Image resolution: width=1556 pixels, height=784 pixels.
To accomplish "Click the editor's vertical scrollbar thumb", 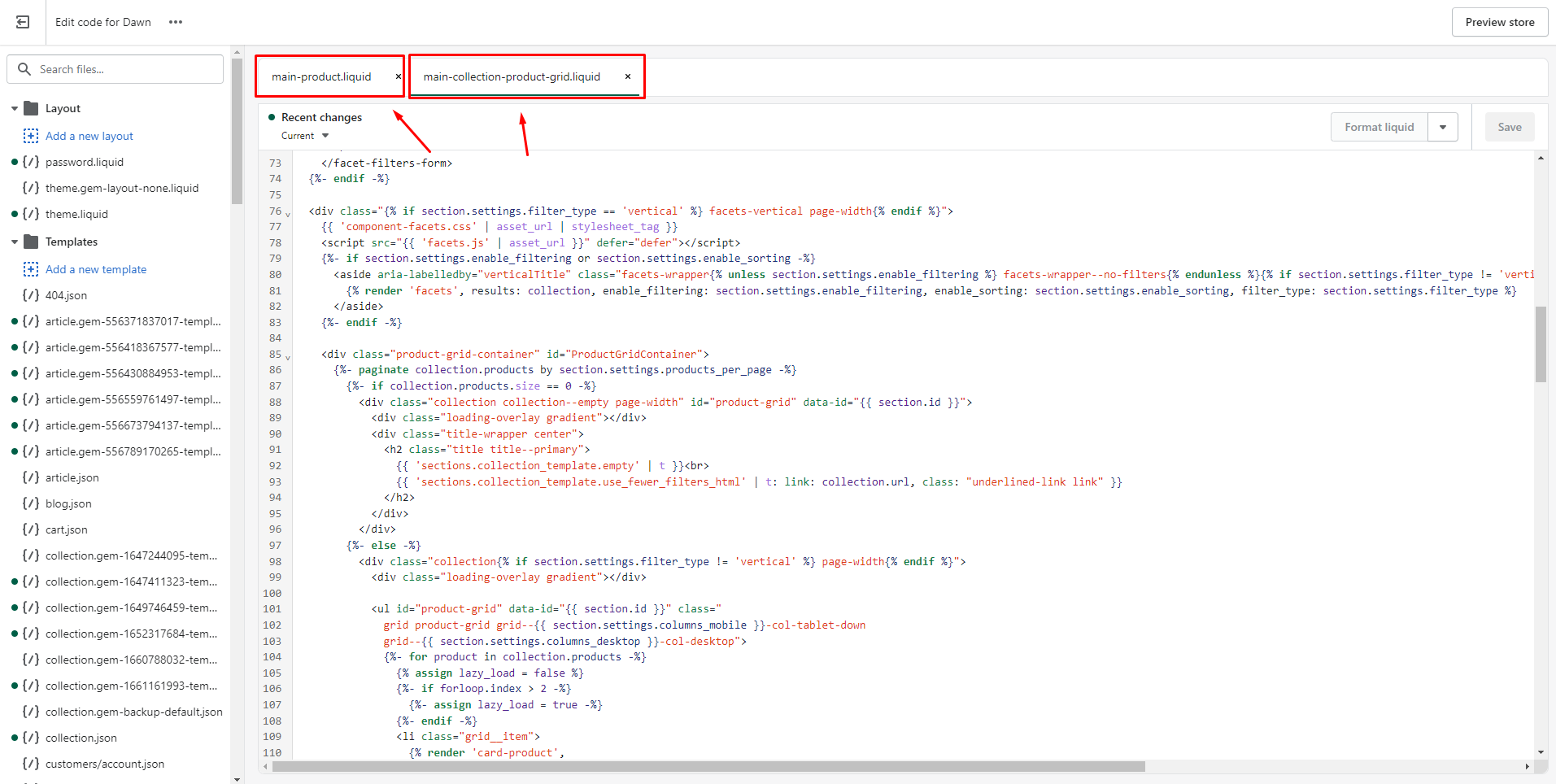I will 1541,344.
